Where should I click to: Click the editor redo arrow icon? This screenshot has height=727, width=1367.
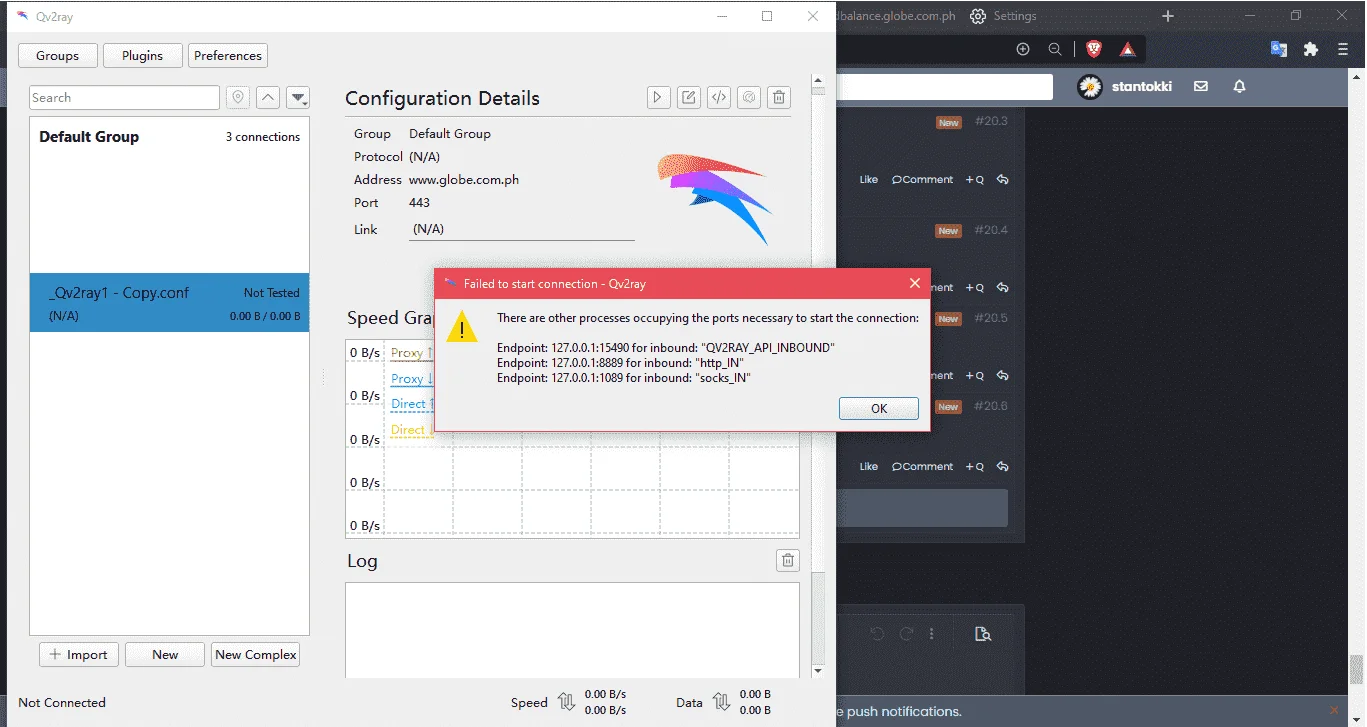906,634
